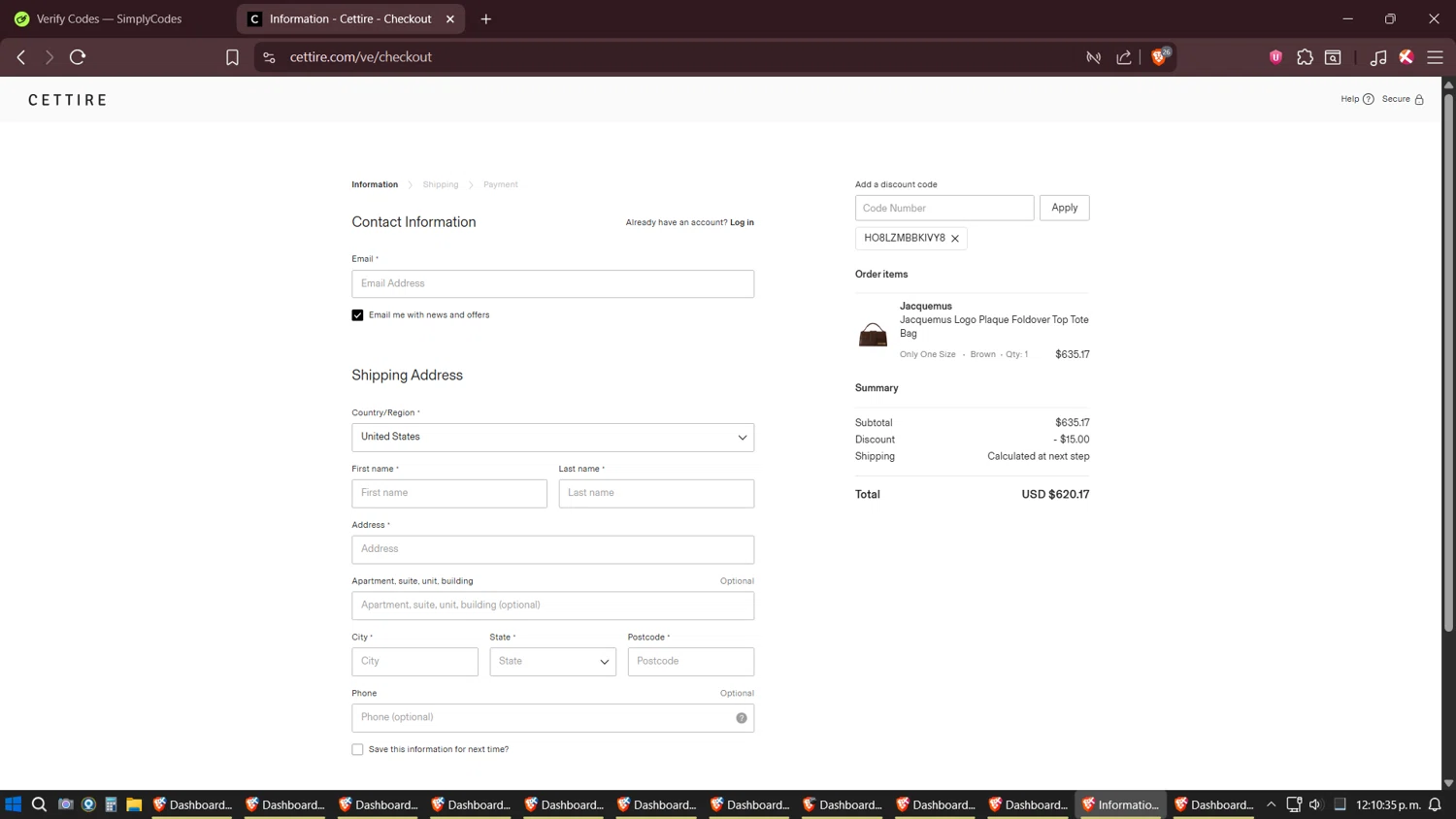Click the Log in link
Viewport: 1456px width, 819px height.
click(x=742, y=222)
